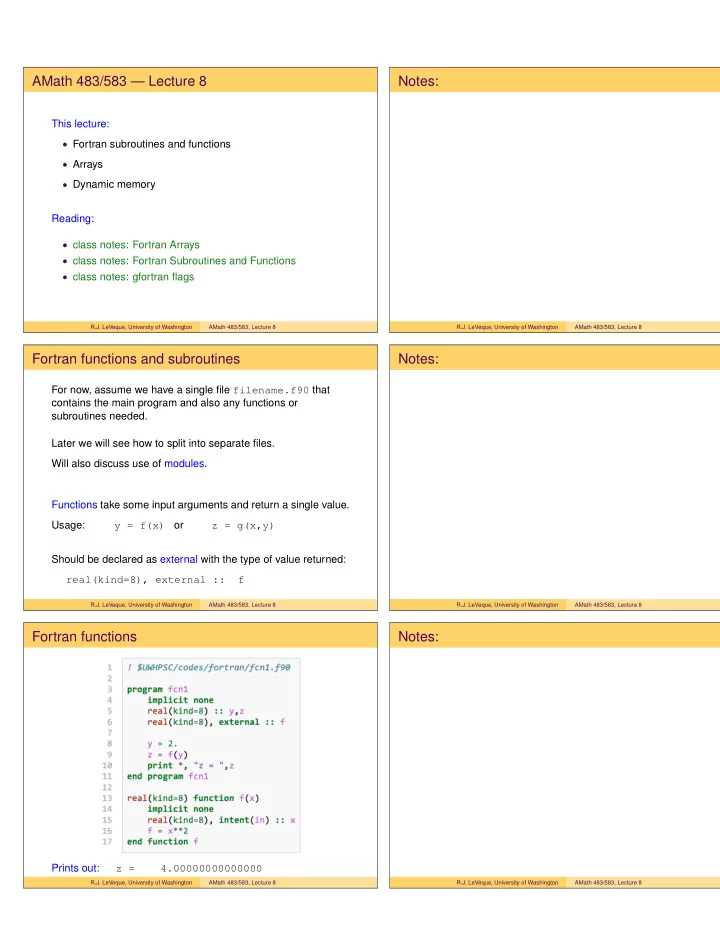
Task: Select the 'Arrays' bullet item
Action: [x=87, y=164]
